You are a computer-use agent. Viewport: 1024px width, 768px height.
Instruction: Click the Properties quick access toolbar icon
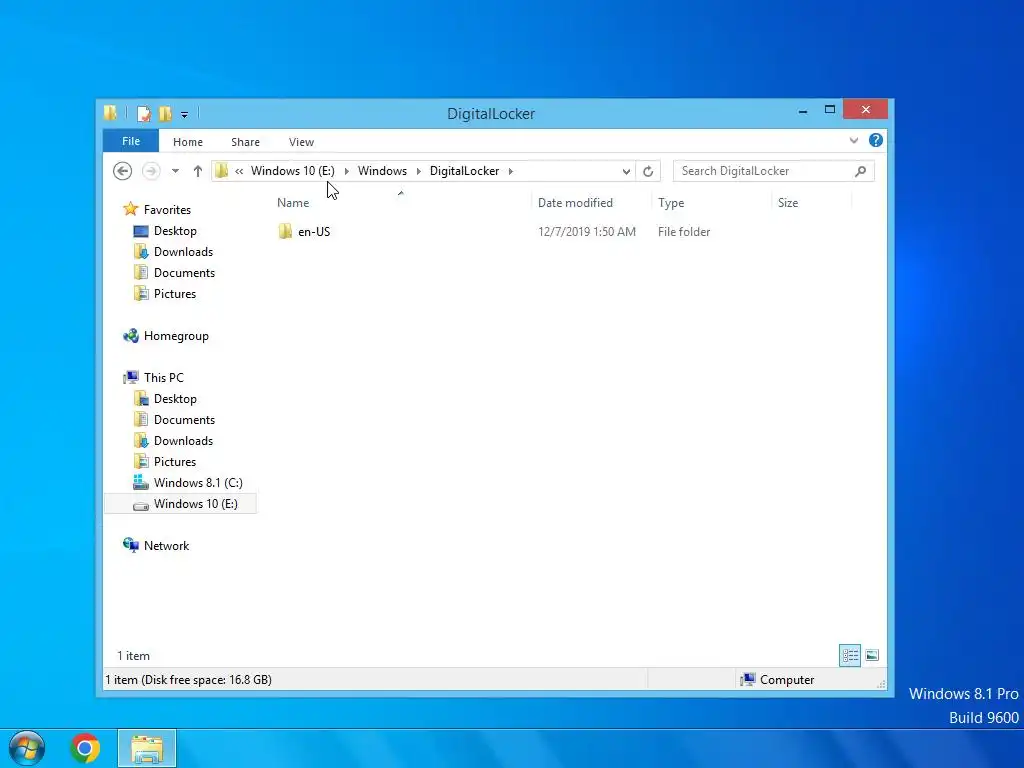(144, 114)
